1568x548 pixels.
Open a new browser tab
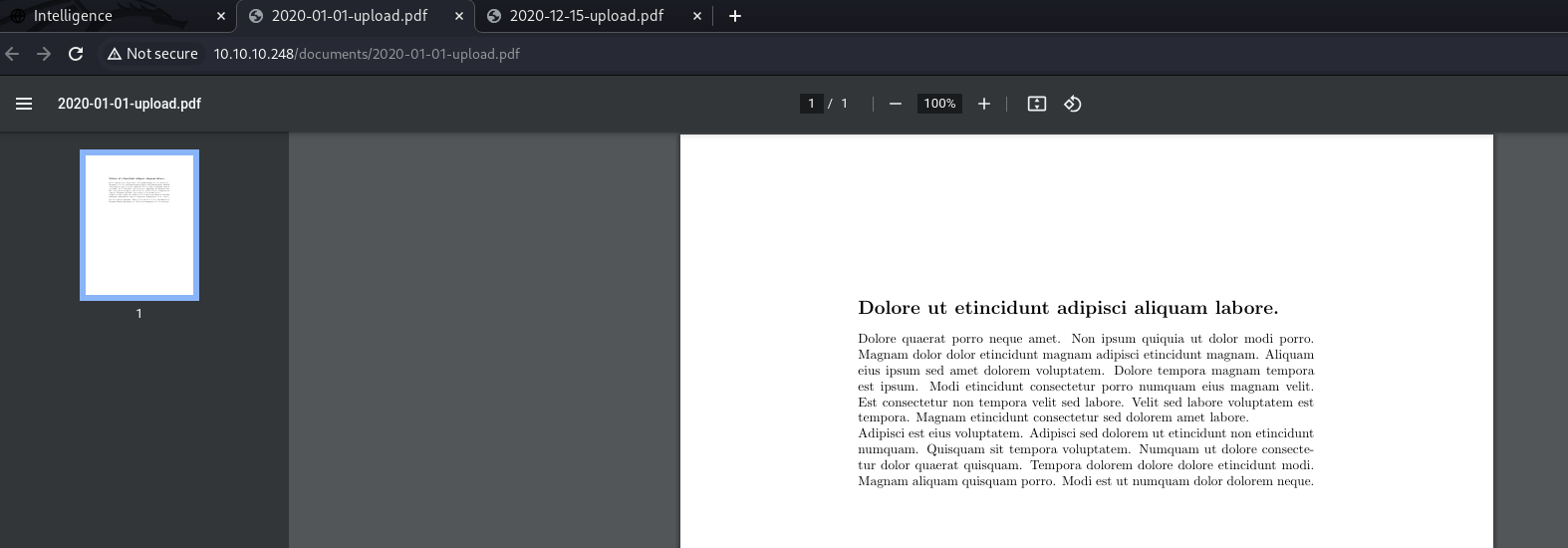(x=735, y=16)
